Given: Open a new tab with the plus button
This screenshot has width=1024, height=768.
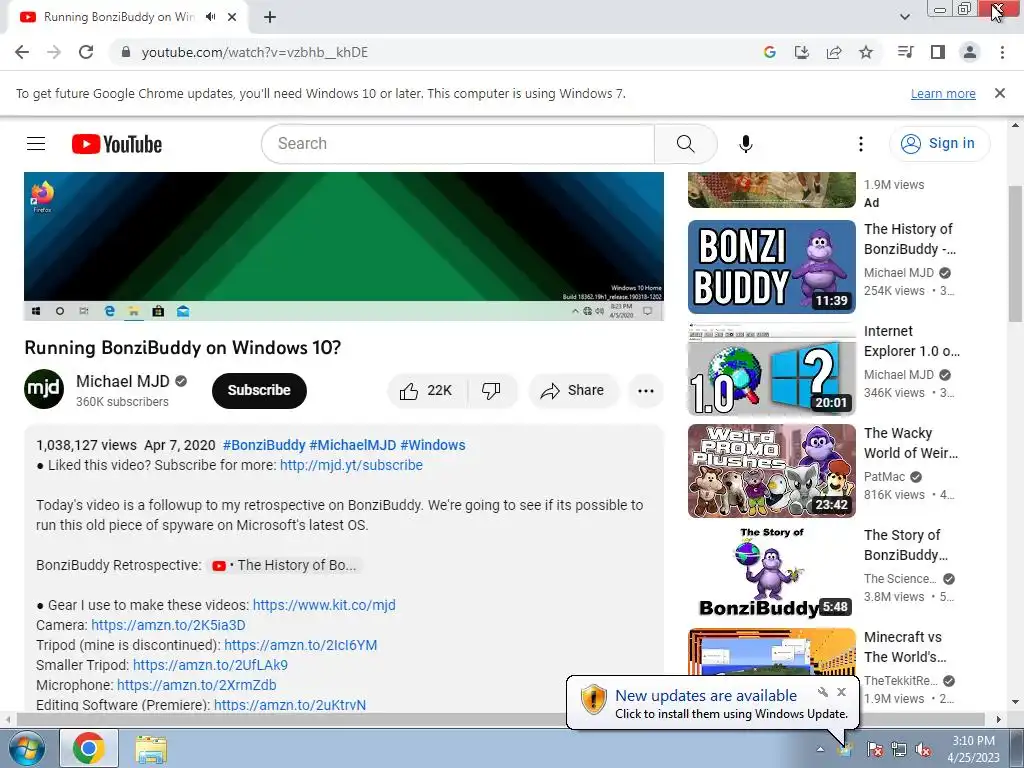Looking at the screenshot, I should 270,17.
